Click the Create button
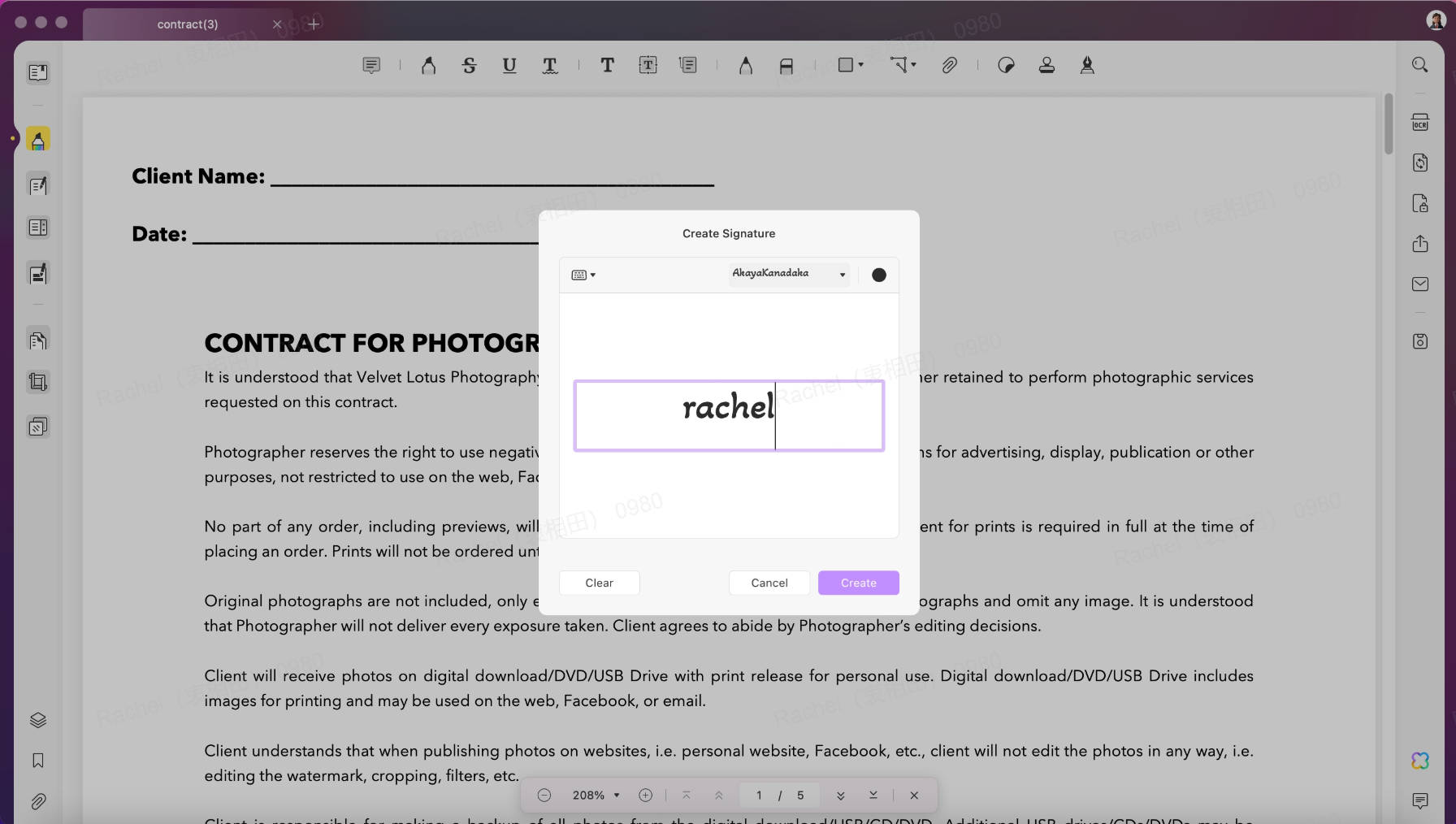 point(859,583)
